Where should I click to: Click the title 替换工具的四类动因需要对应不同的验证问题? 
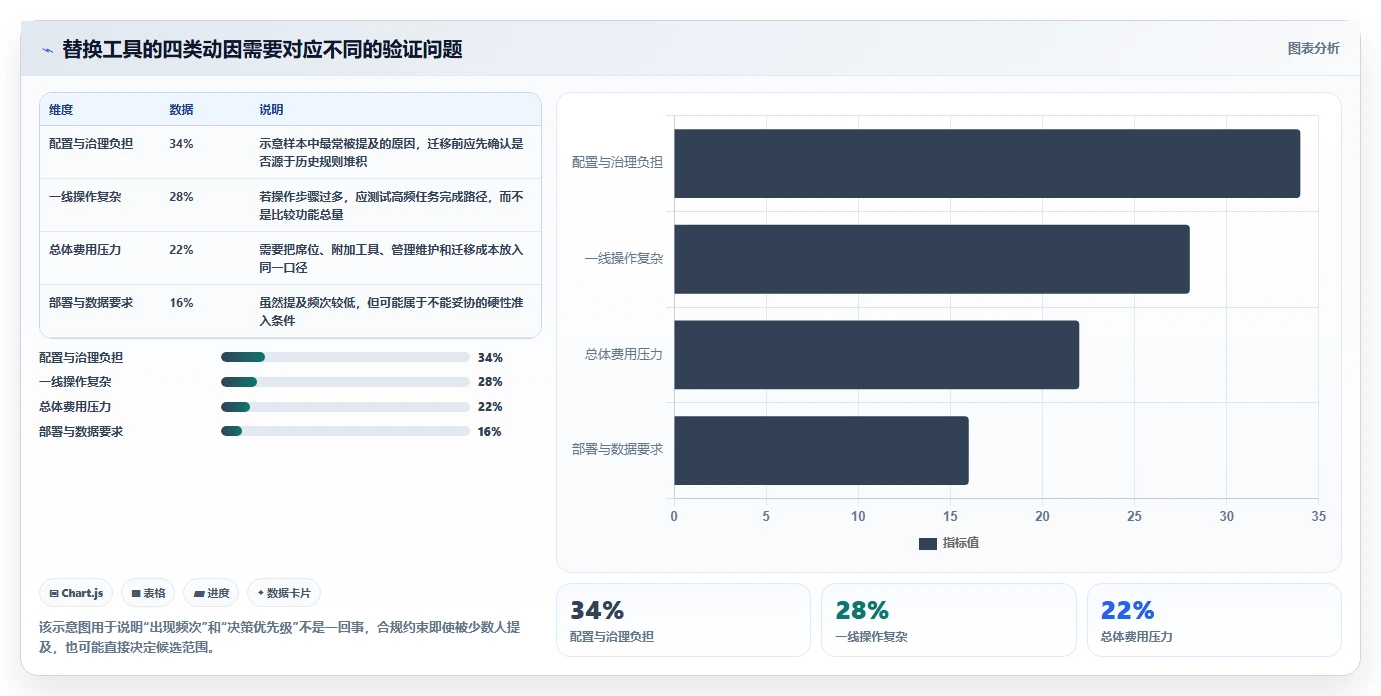coord(262,49)
